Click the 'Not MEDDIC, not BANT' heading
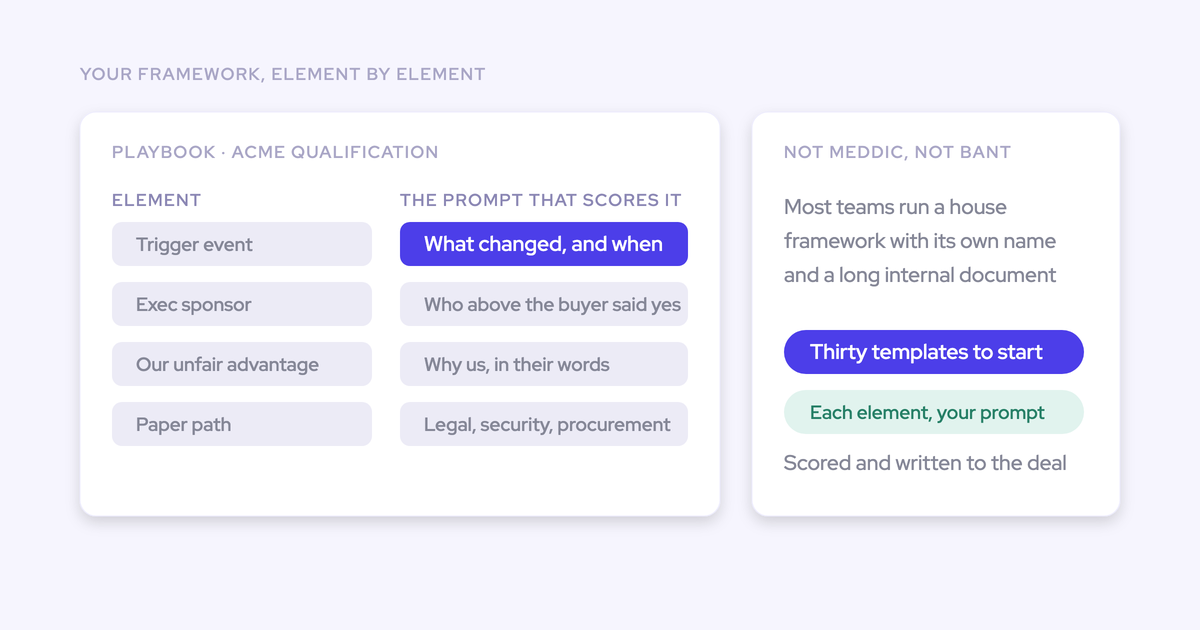Viewport: 1200px width, 630px height. (897, 152)
